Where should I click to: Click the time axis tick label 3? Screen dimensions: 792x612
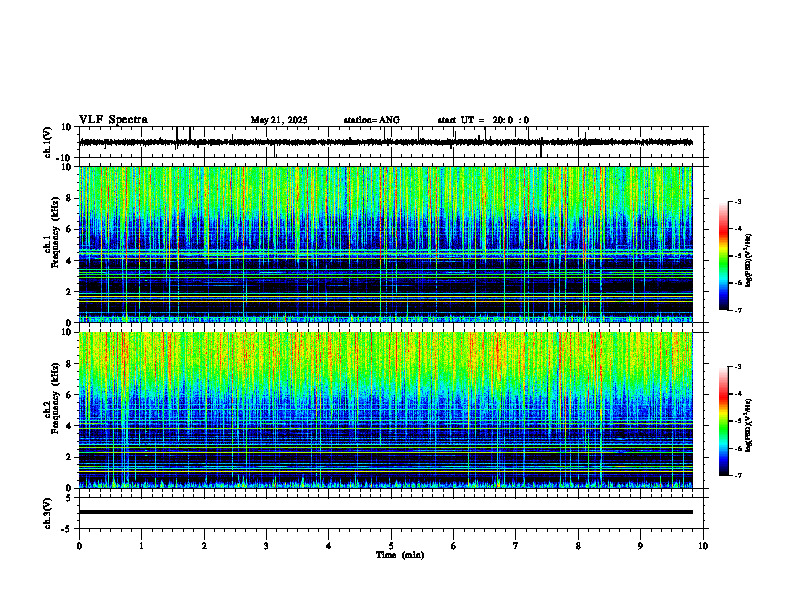click(266, 546)
